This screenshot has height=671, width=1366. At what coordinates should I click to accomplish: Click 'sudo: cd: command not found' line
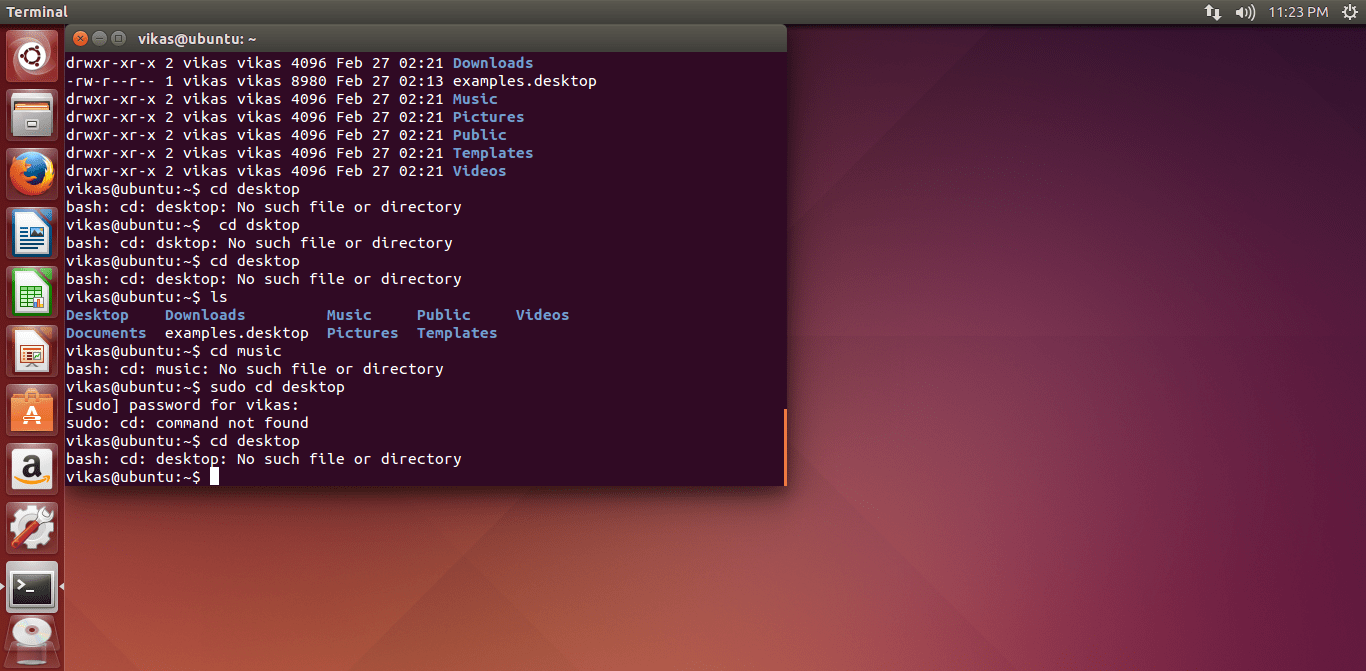click(x=187, y=423)
